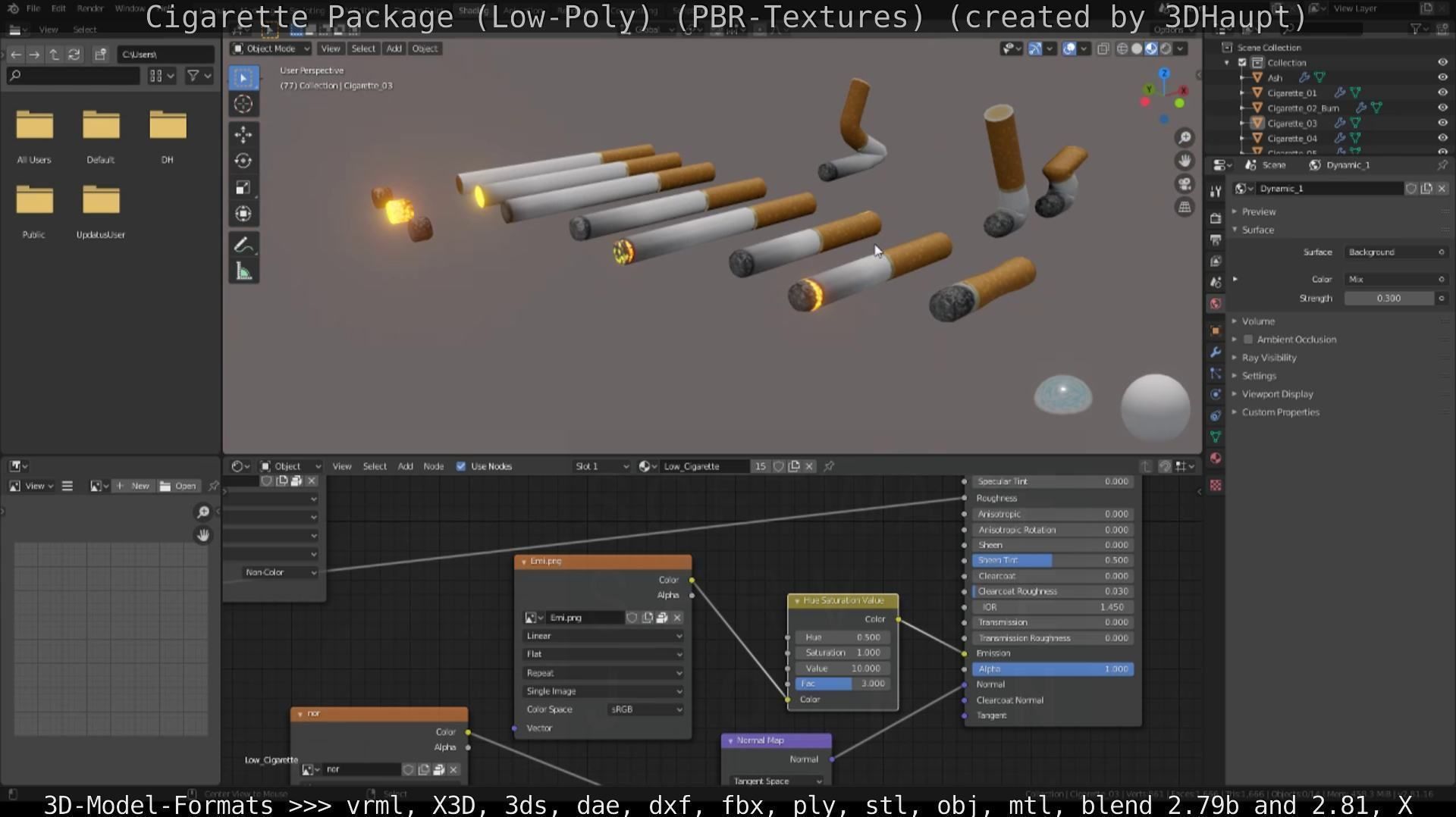Expand the Volume panel
Screen dimensions: 1456x817
[x=1257, y=321]
